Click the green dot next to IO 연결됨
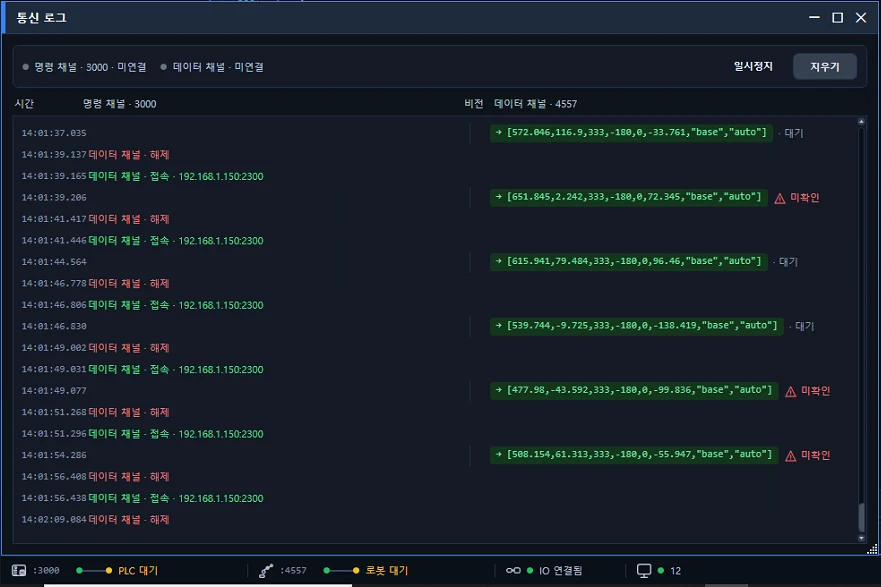The image size is (881, 587). tap(530, 571)
